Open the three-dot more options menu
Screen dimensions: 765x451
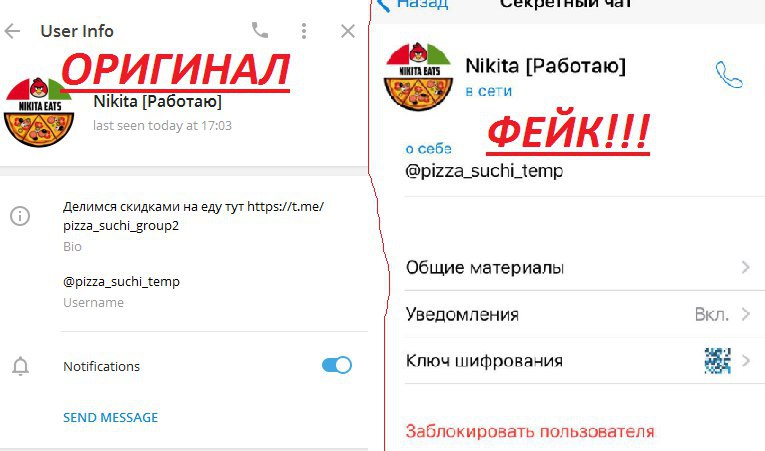(x=304, y=31)
